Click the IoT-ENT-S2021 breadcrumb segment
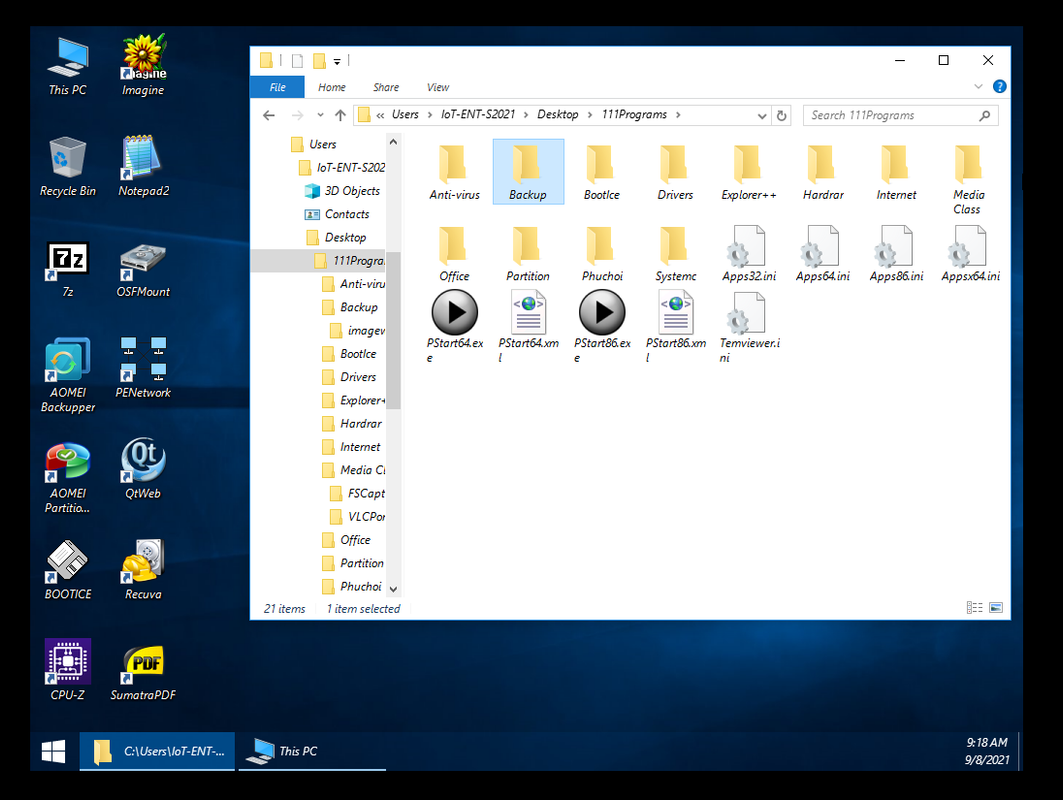 click(478, 115)
